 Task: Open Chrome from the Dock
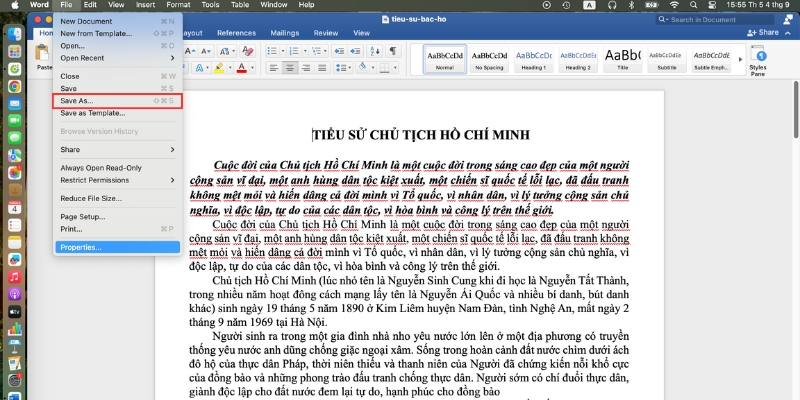[15, 86]
